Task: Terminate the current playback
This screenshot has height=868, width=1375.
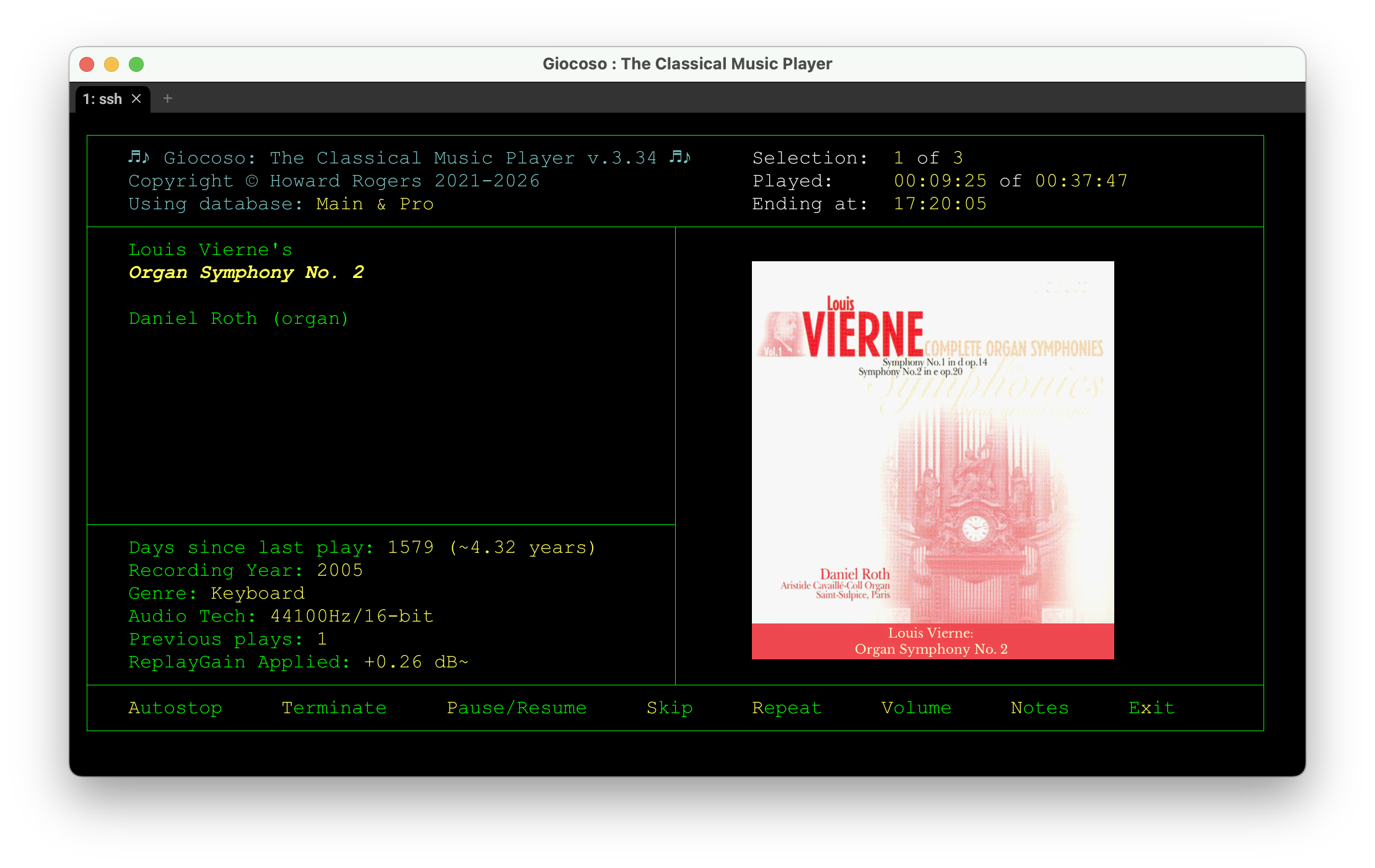Action: click(334, 708)
